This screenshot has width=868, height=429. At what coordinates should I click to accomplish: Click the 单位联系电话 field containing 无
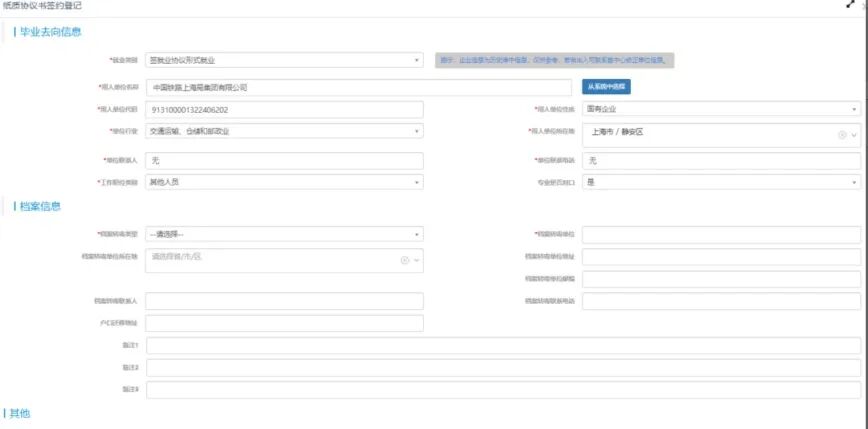[x=721, y=161]
